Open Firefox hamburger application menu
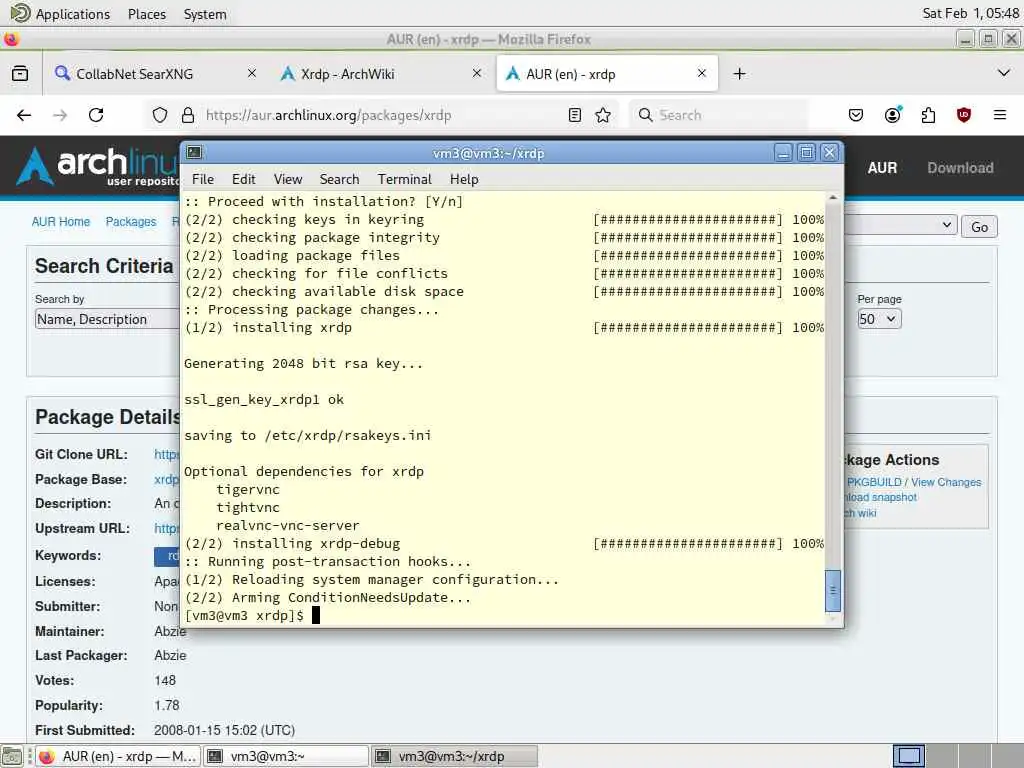This screenshot has width=1024, height=768. point(1000,116)
